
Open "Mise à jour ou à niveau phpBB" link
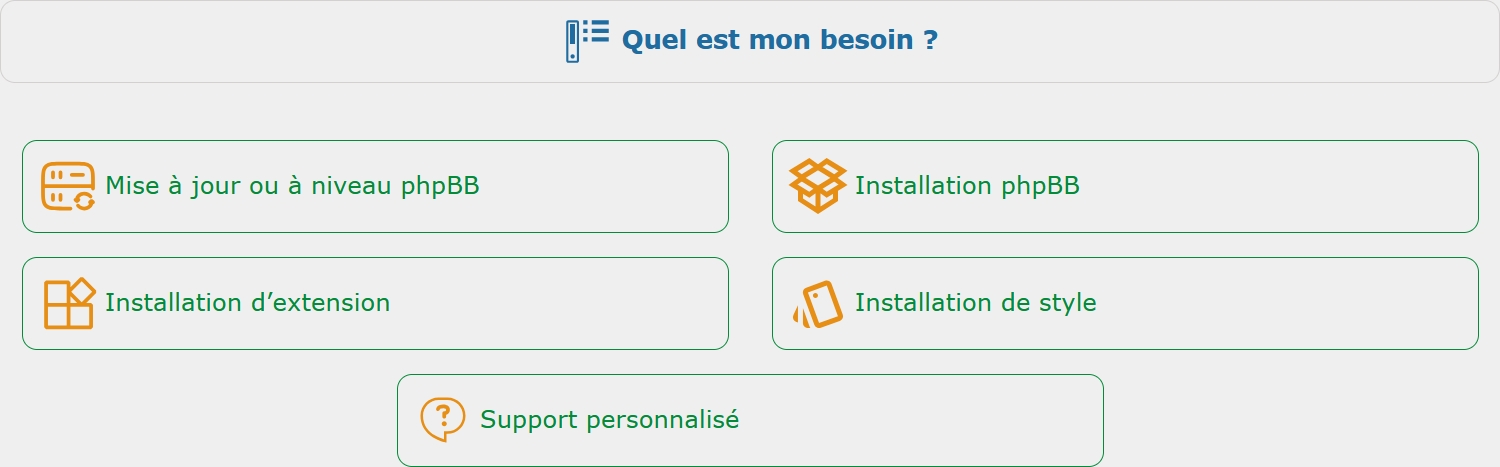point(292,186)
